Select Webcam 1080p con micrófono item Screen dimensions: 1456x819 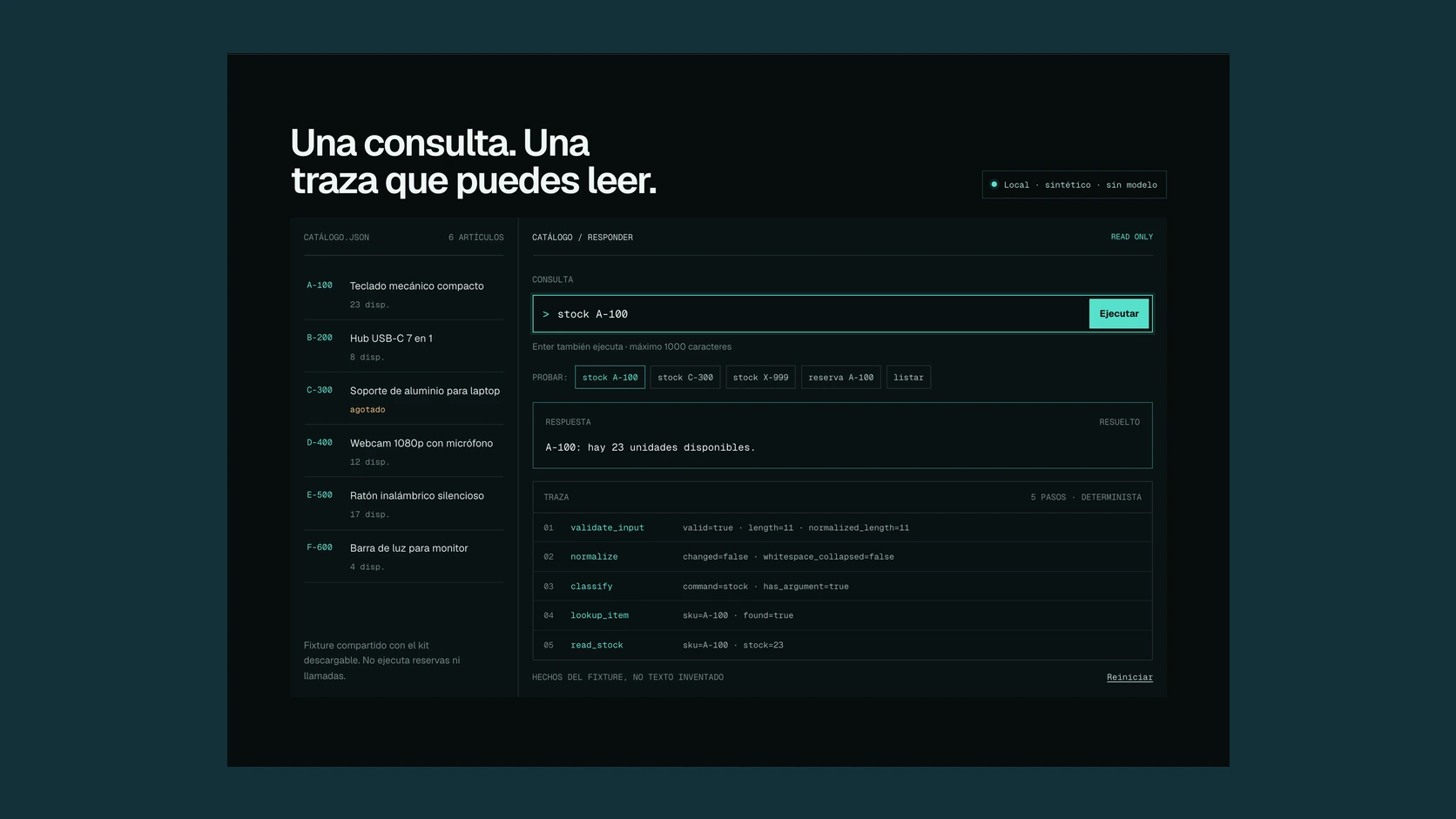[403, 451]
